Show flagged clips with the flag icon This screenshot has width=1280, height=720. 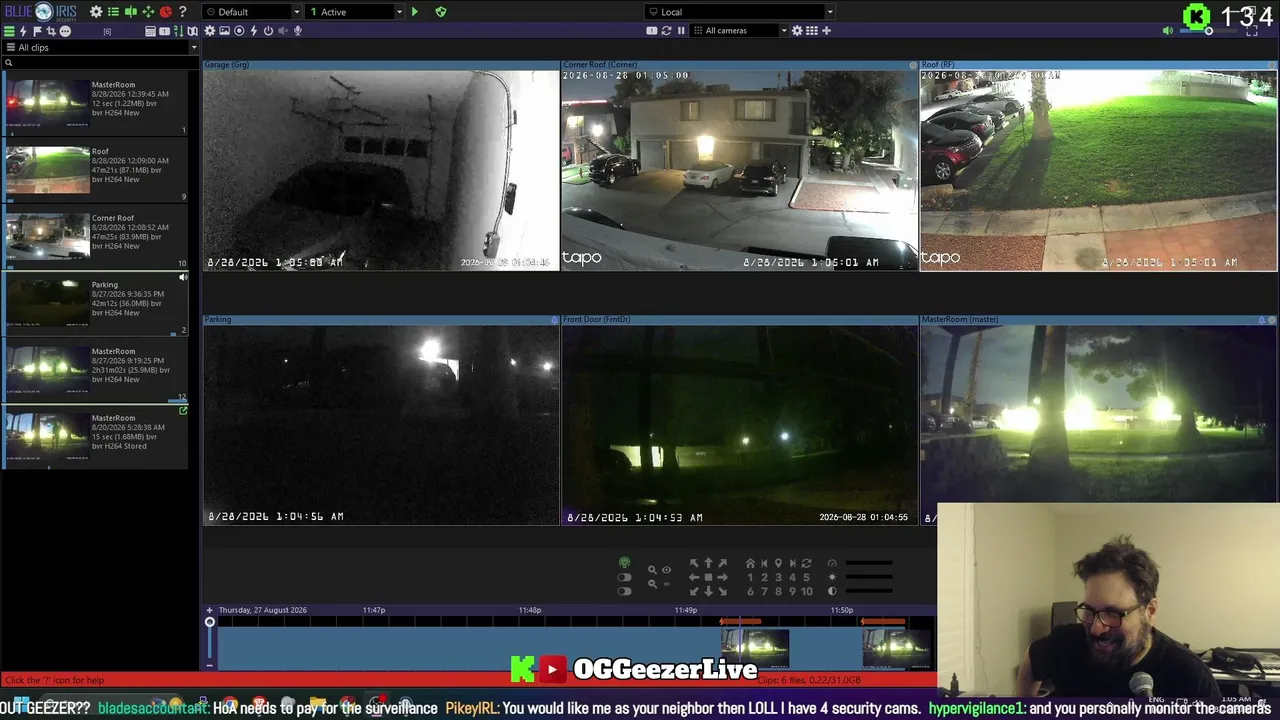pyautogui.click(x=37, y=31)
